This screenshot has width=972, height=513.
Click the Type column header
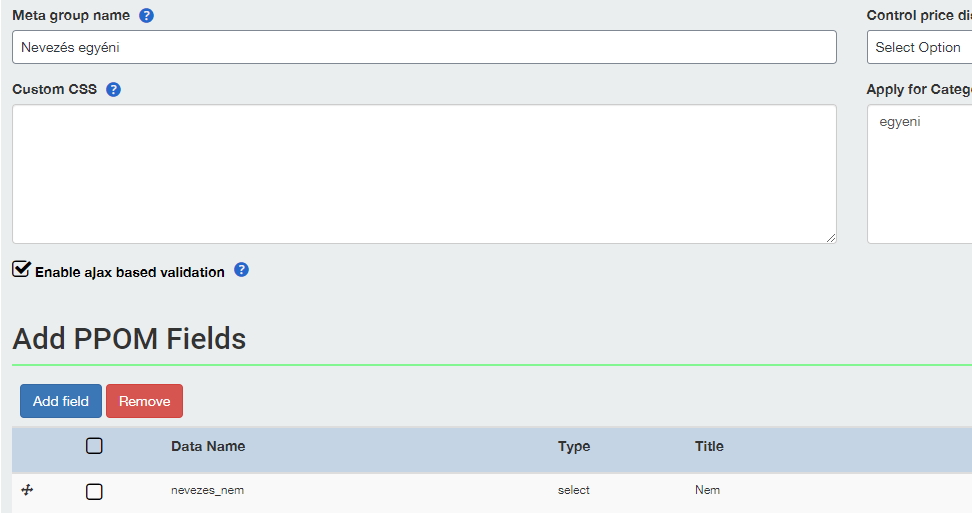click(574, 446)
